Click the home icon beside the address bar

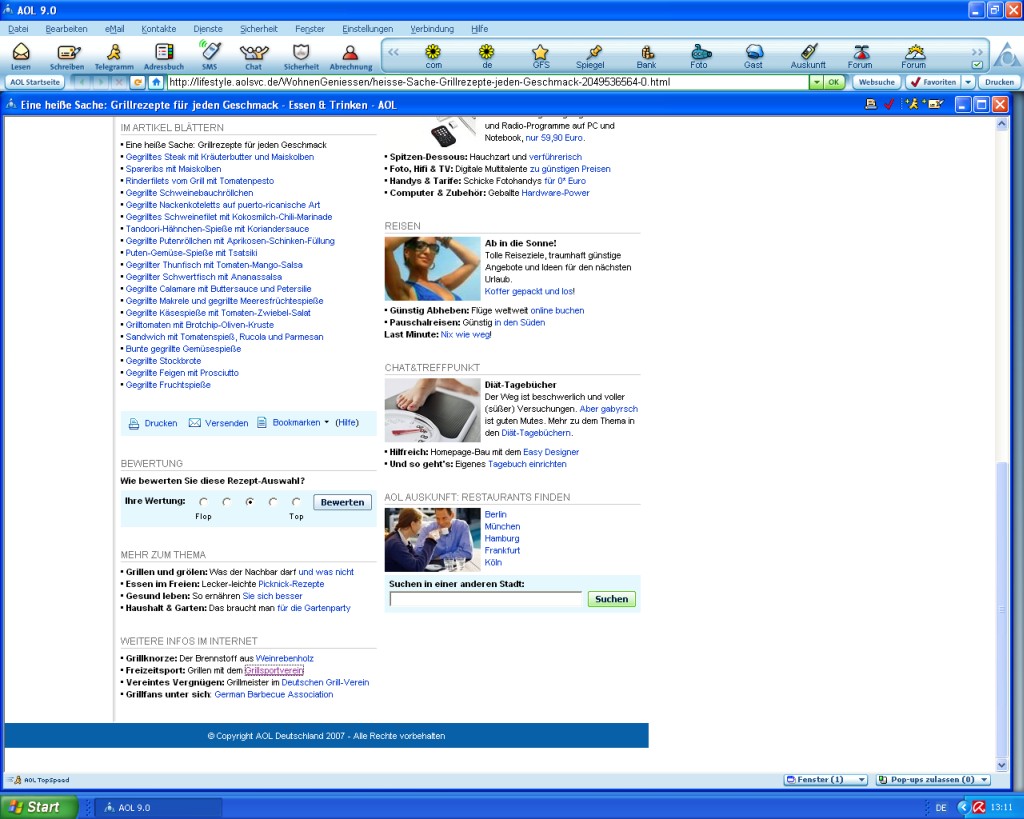point(155,82)
